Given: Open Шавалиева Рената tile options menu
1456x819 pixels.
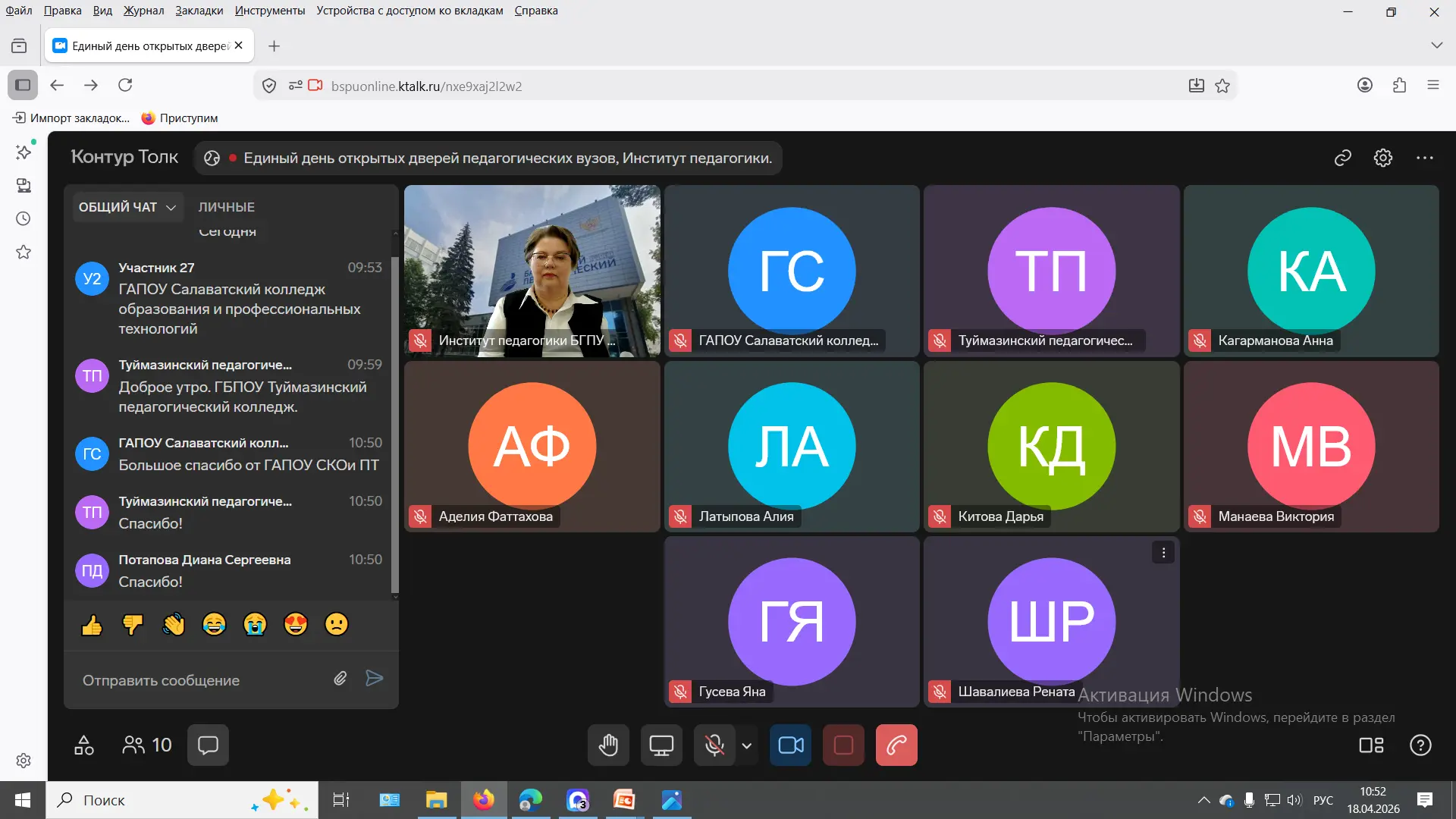Looking at the screenshot, I should [1163, 553].
